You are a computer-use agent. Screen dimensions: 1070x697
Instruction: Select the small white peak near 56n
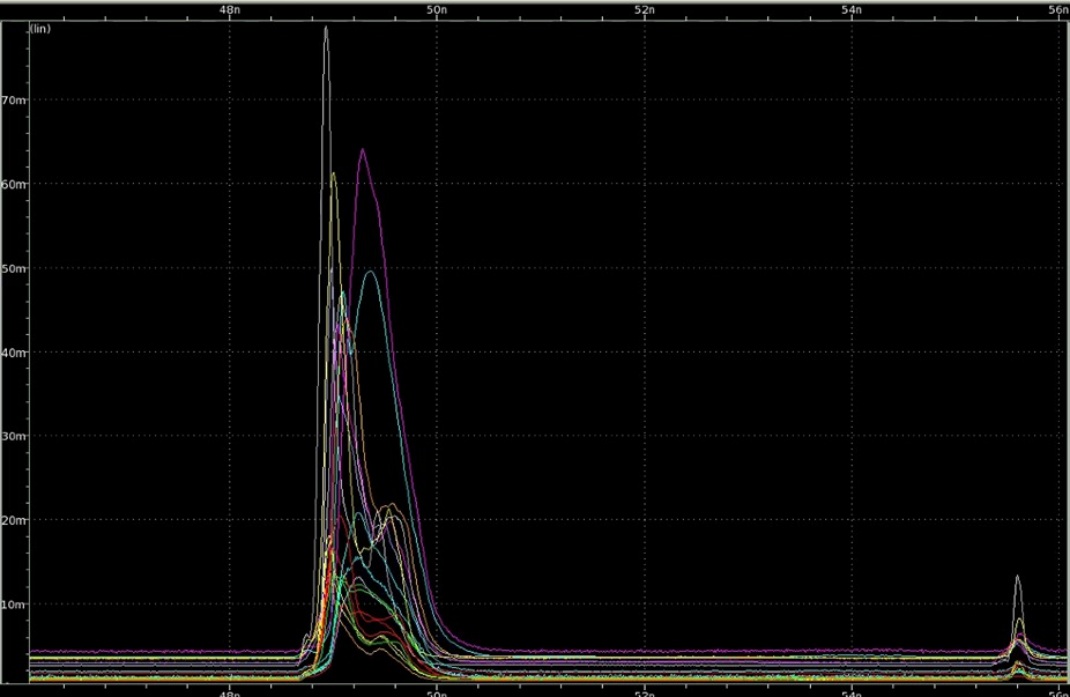pos(1017,578)
